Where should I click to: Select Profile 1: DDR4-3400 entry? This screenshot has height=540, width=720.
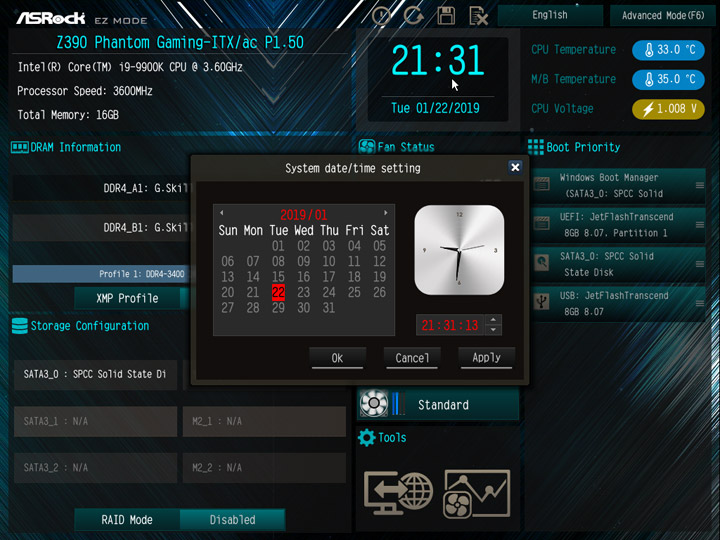(x=102, y=274)
